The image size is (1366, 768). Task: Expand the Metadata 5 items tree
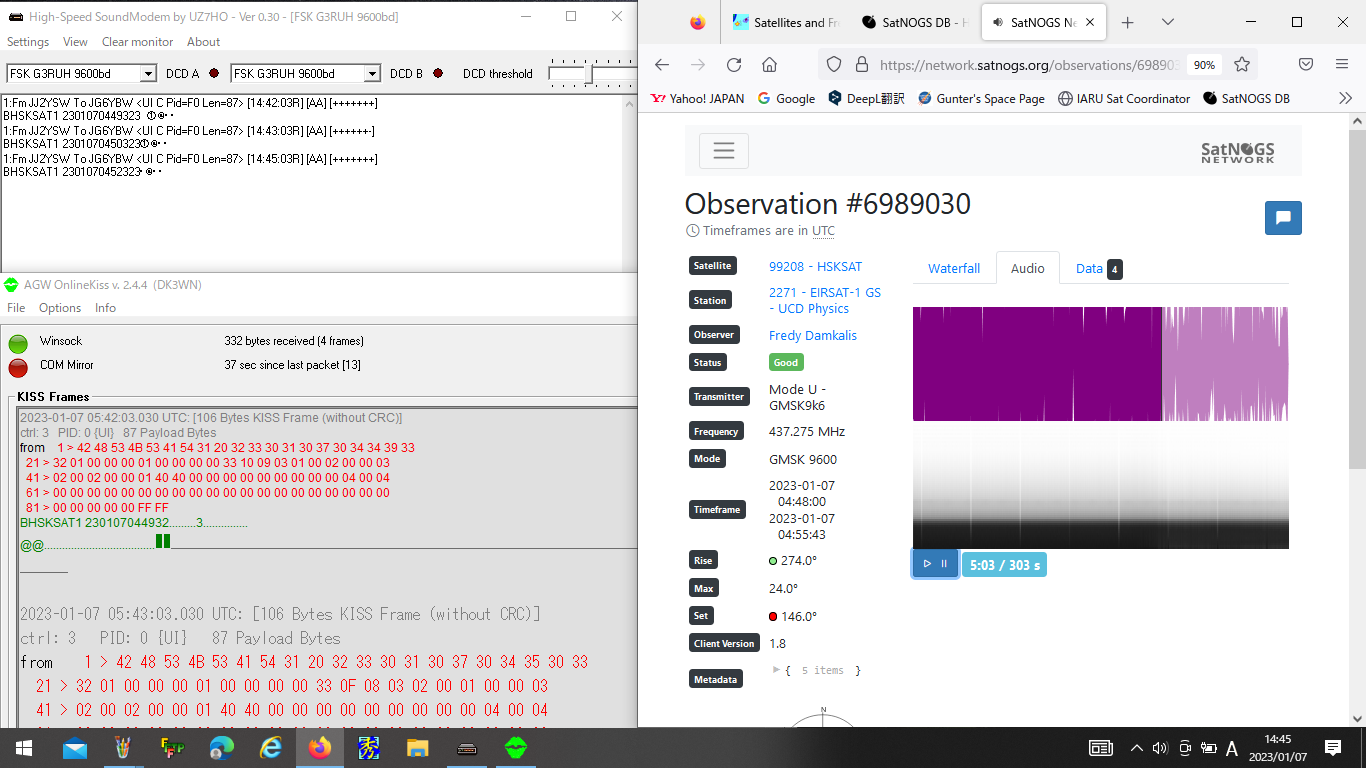tap(777, 670)
